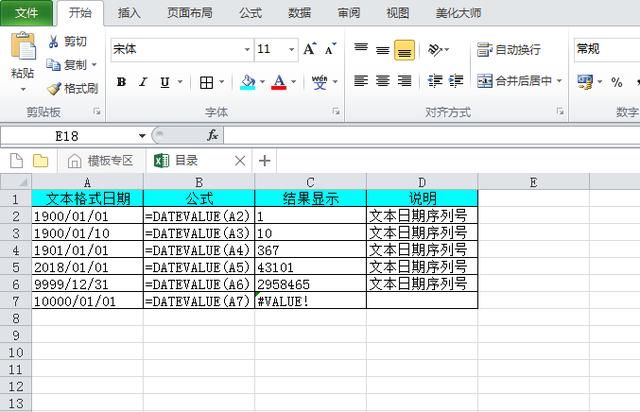This screenshot has width=640, height=412.
Task: Select cell showing 2958465
Action: click(x=310, y=284)
